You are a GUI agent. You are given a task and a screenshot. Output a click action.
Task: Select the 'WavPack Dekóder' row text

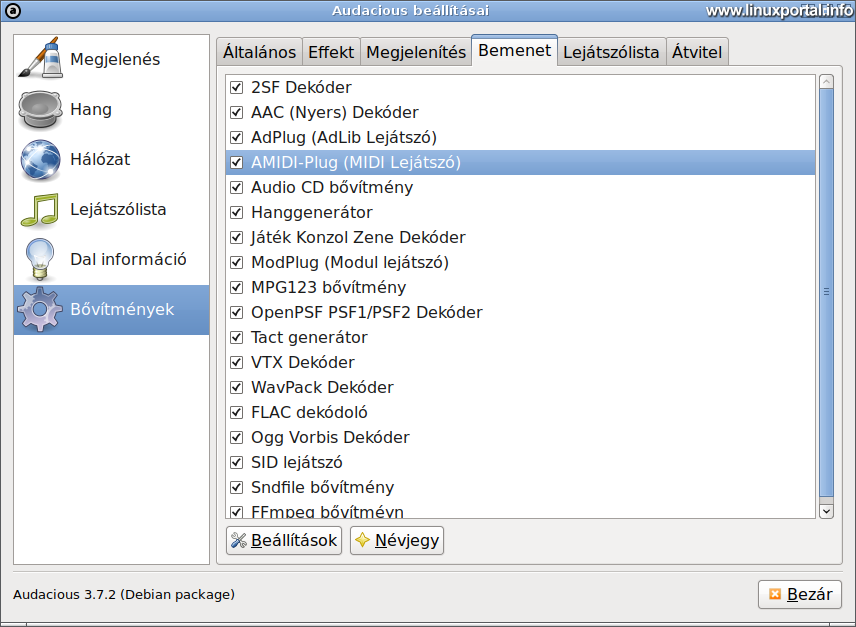(x=322, y=387)
